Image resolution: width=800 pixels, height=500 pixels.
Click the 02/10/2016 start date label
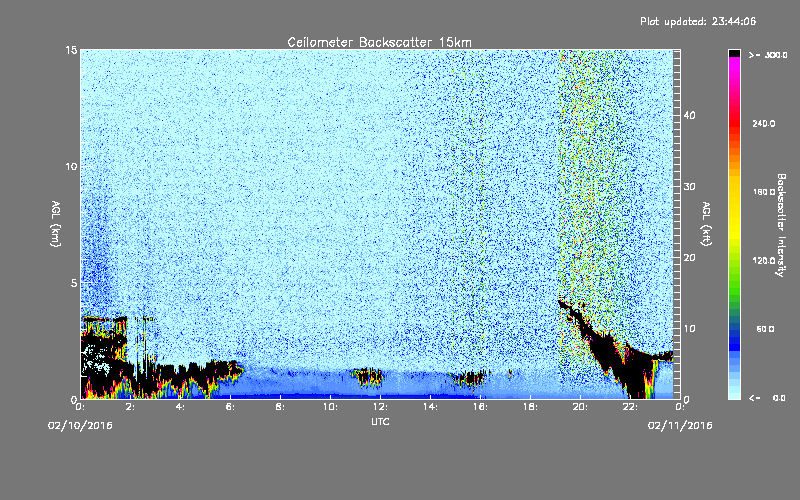80,426
